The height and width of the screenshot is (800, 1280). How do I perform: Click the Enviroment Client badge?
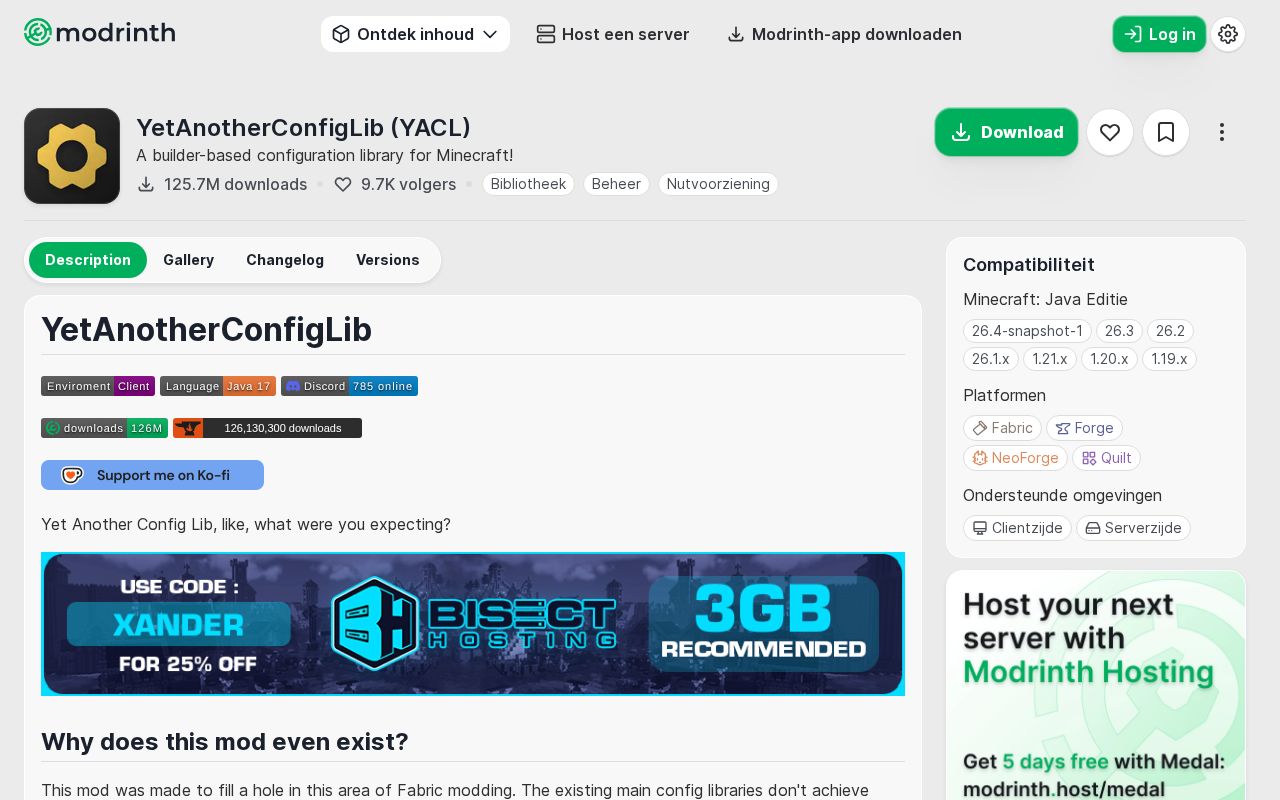tap(98, 386)
